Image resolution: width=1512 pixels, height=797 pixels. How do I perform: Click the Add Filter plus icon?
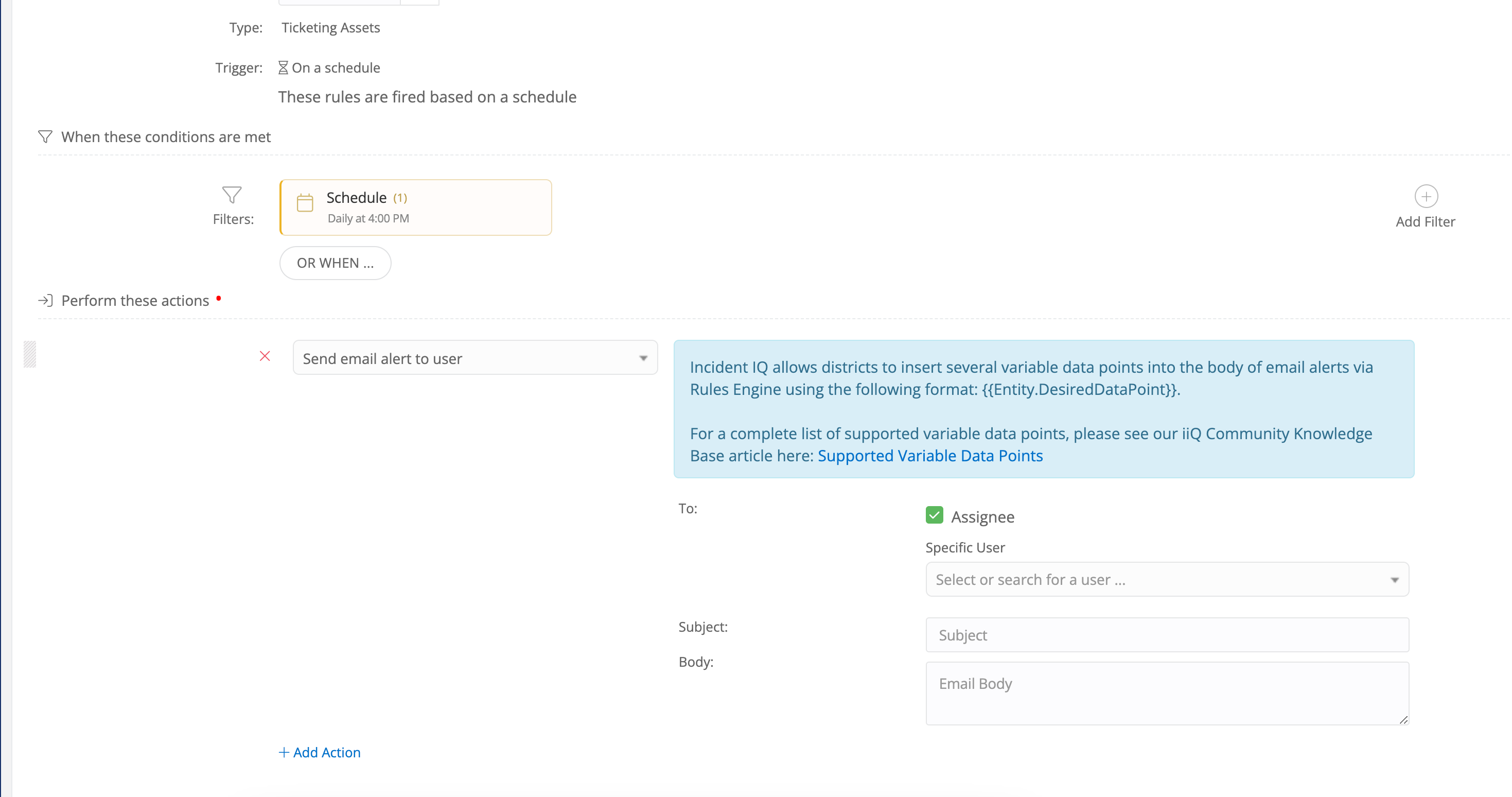(1426, 197)
